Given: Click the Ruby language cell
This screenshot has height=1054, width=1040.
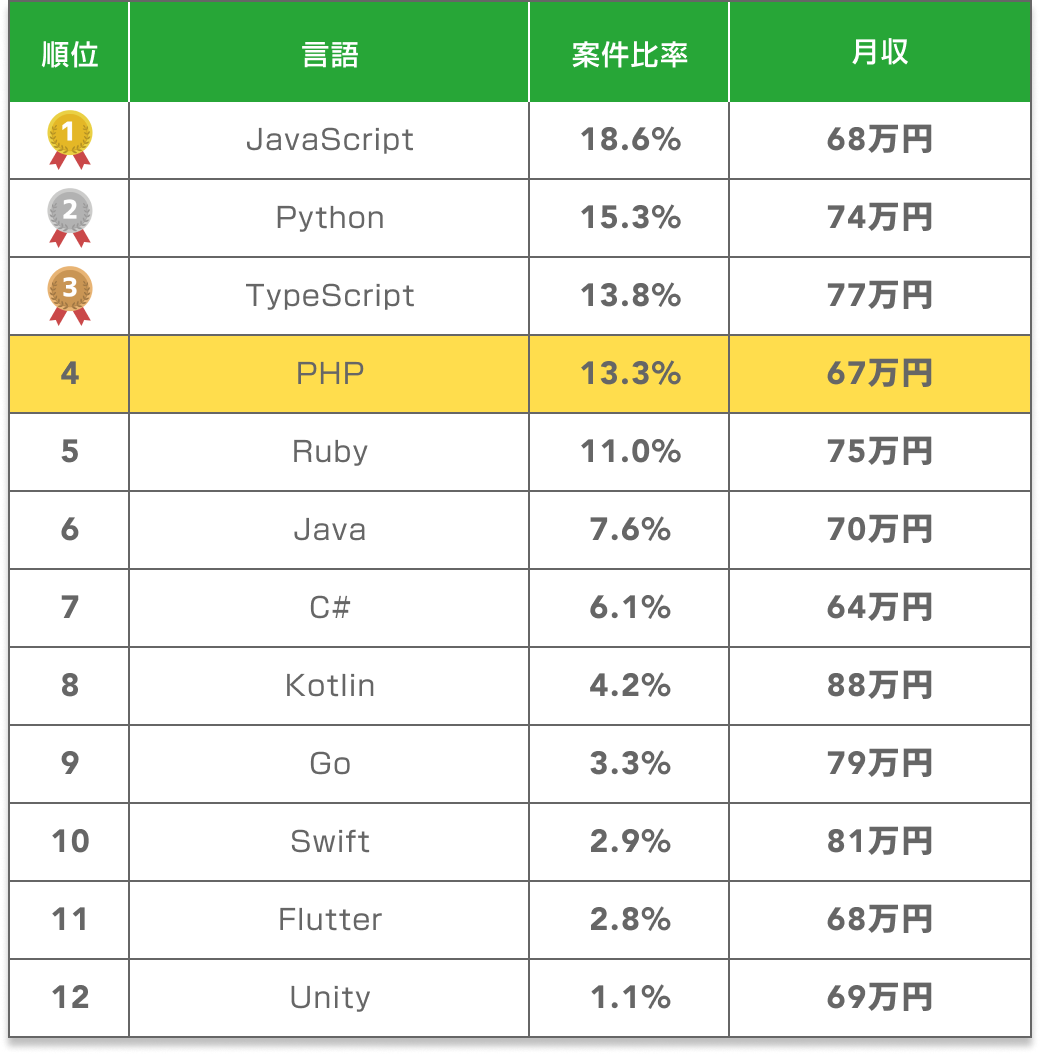Looking at the screenshot, I should (x=330, y=452).
